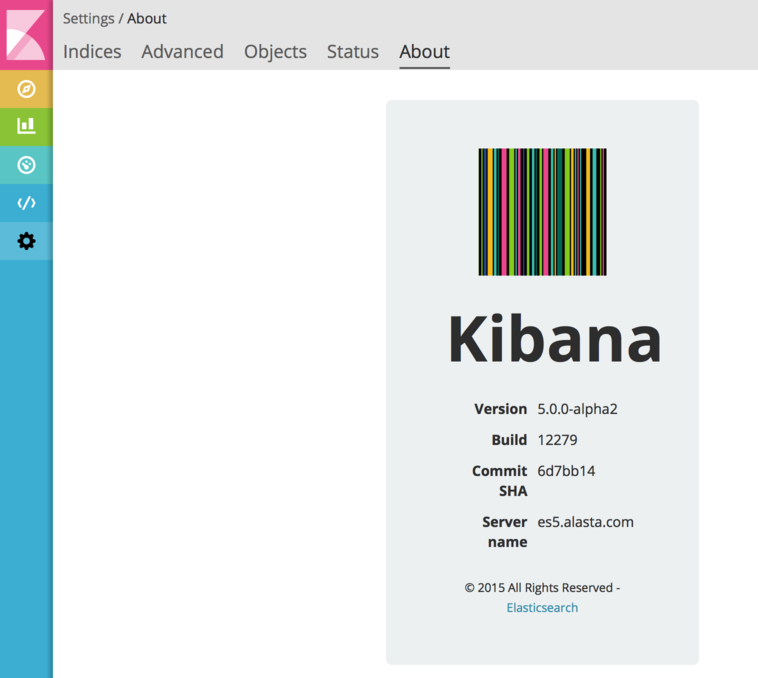Select the Settings gear icon
The height and width of the screenshot is (678, 758).
pyautogui.click(x=26, y=241)
